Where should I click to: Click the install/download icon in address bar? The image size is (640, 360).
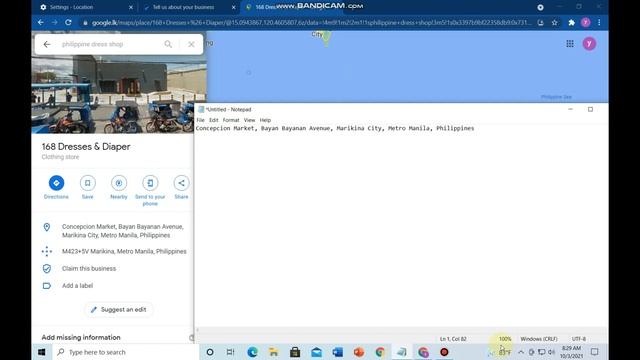point(540,22)
